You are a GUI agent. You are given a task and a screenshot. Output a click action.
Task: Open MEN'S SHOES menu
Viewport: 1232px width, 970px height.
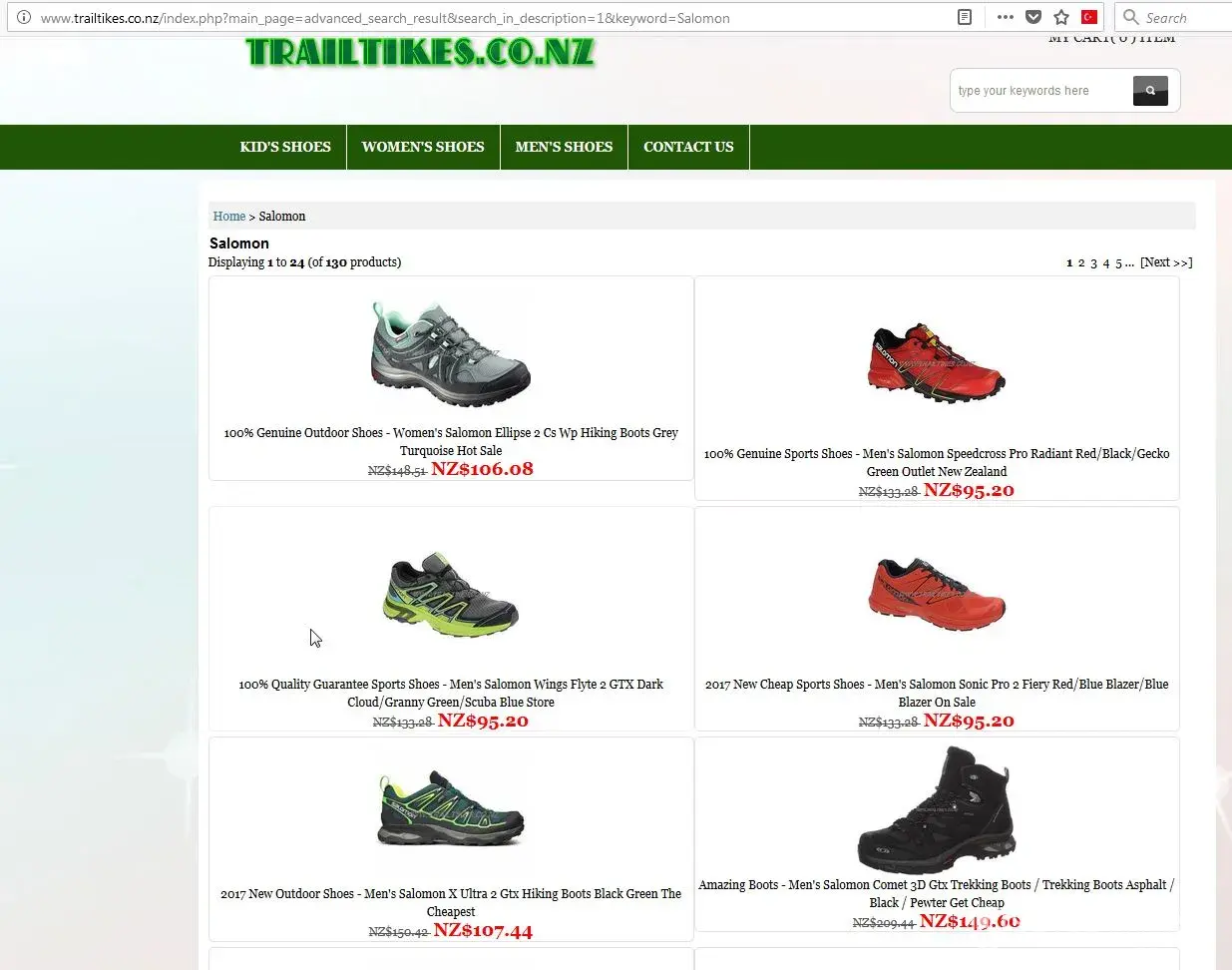564,147
